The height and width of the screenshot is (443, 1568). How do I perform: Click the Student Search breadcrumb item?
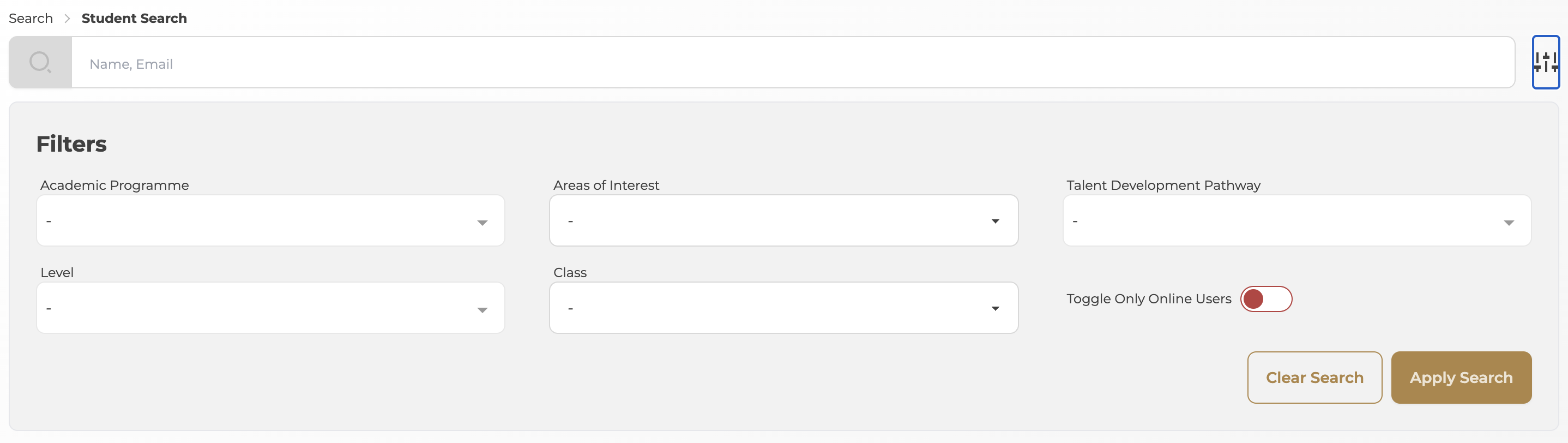(x=134, y=19)
